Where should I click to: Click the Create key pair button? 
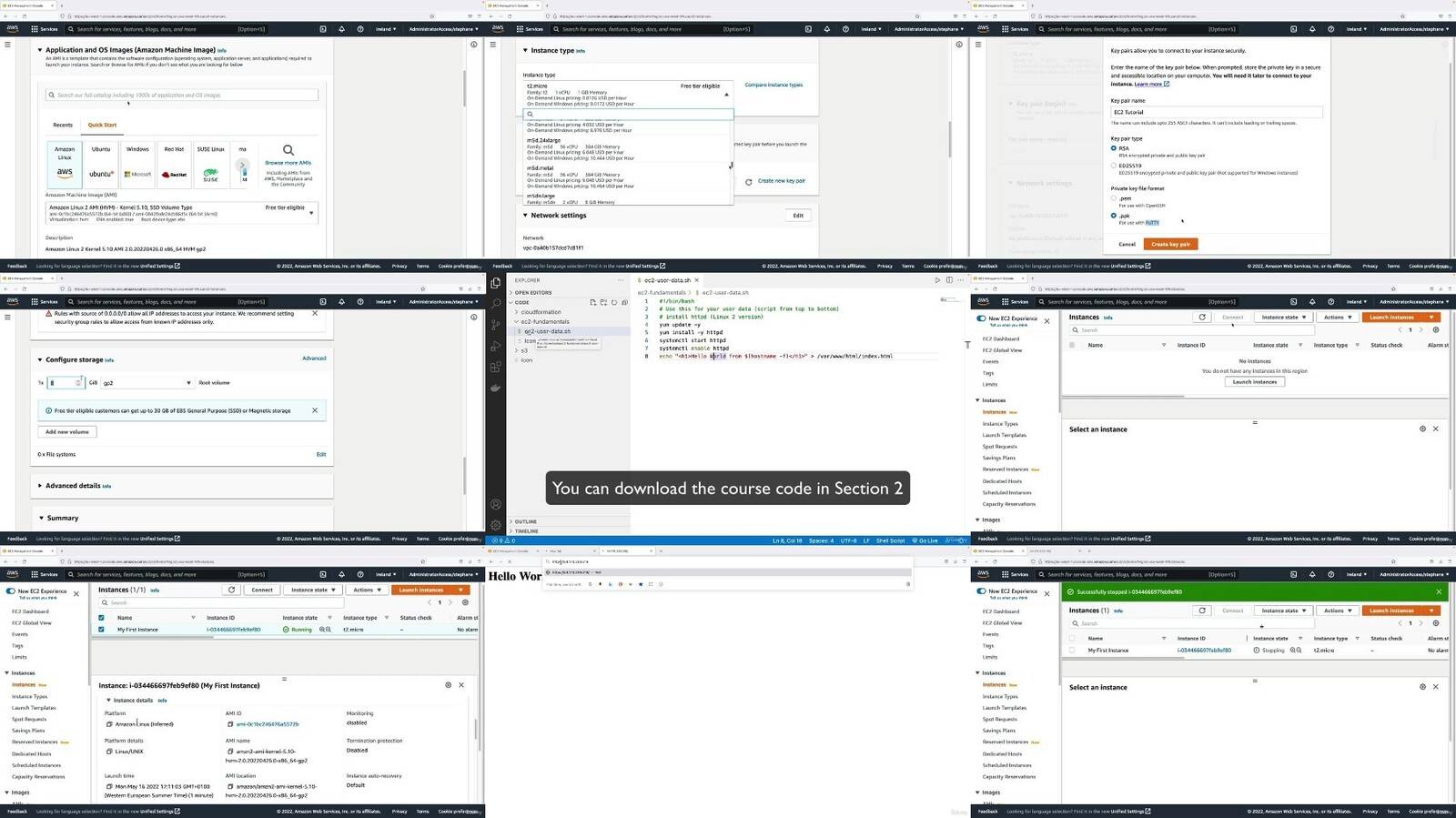[x=1171, y=244]
